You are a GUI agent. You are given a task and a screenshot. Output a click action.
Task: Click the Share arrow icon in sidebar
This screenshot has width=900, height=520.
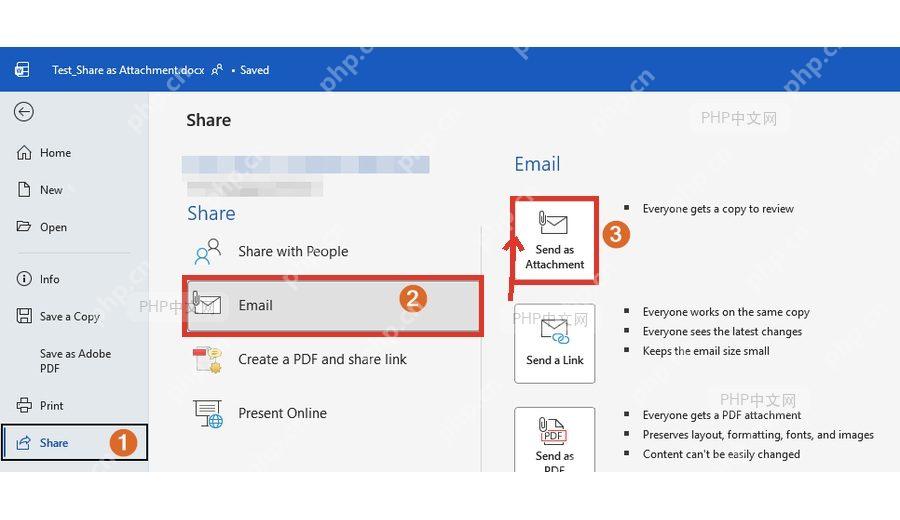[24, 443]
